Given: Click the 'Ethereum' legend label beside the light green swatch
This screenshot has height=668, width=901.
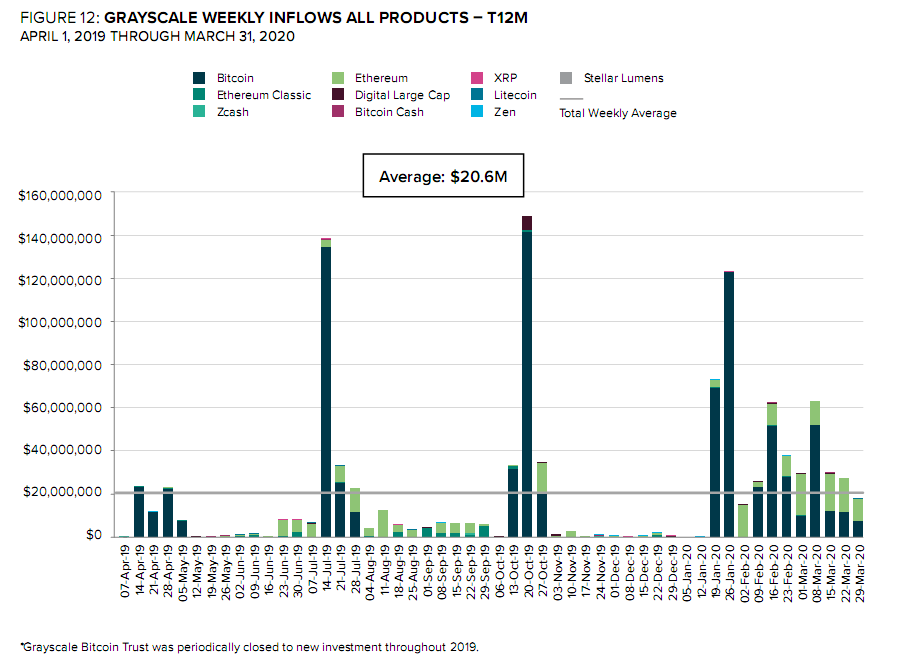Looking at the screenshot, I should click(381, 78).
